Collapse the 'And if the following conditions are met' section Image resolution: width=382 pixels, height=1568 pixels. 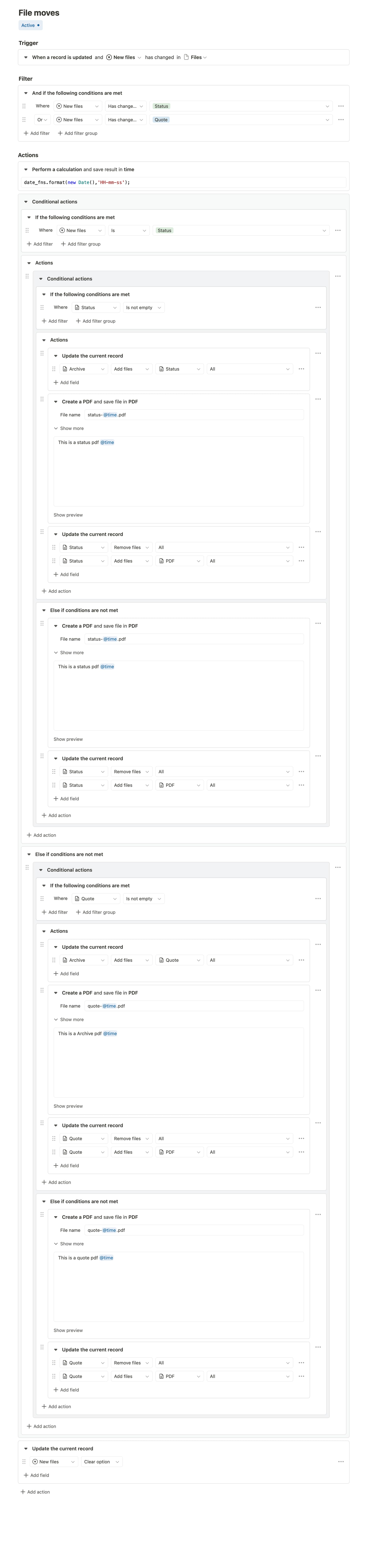coord(26,93)
